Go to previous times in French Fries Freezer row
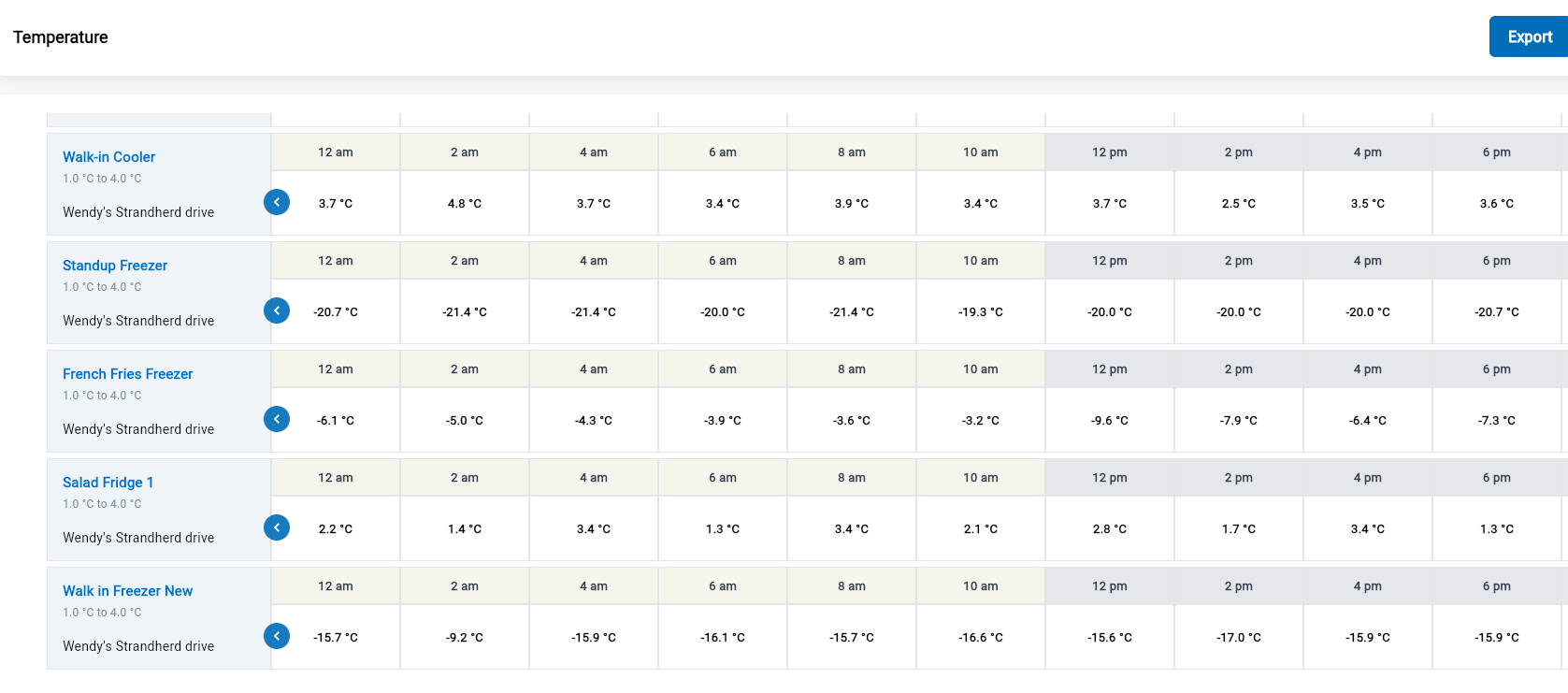The width and height of the screenshot is (1568, 693). (277, 419)
